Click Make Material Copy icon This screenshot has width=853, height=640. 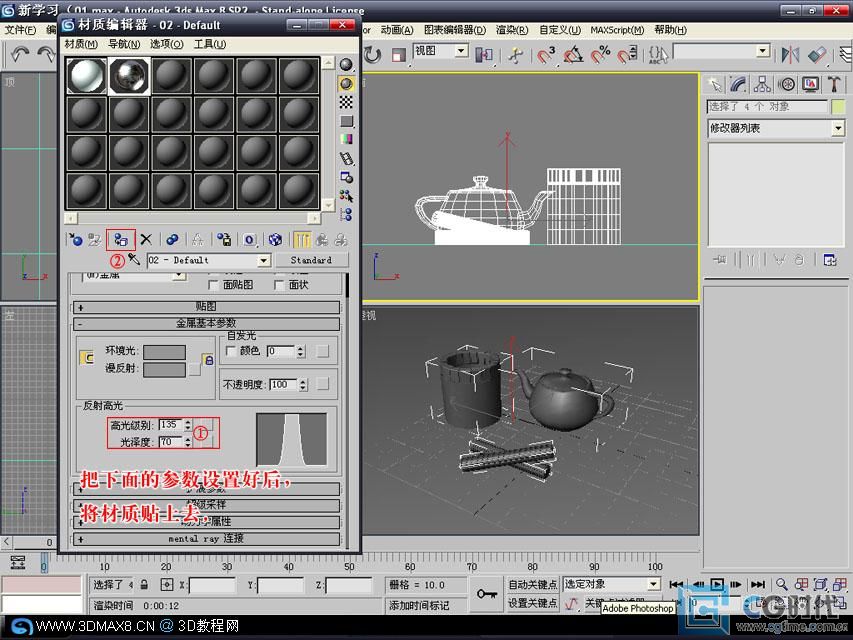click(172, 239)
